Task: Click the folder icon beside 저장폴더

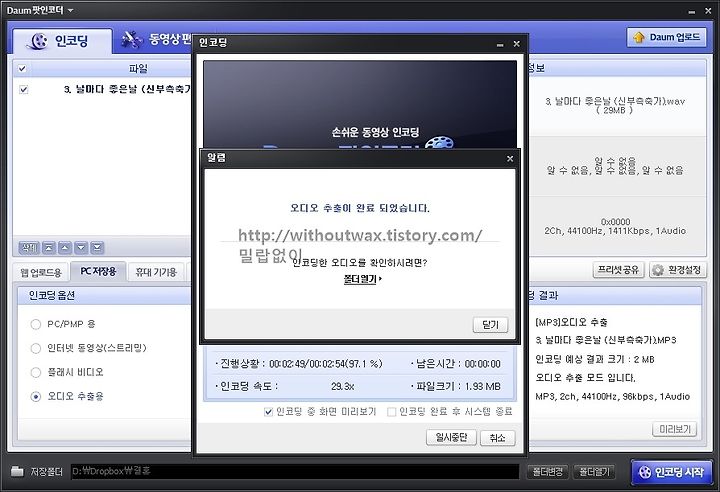Action: click(17, 471)
